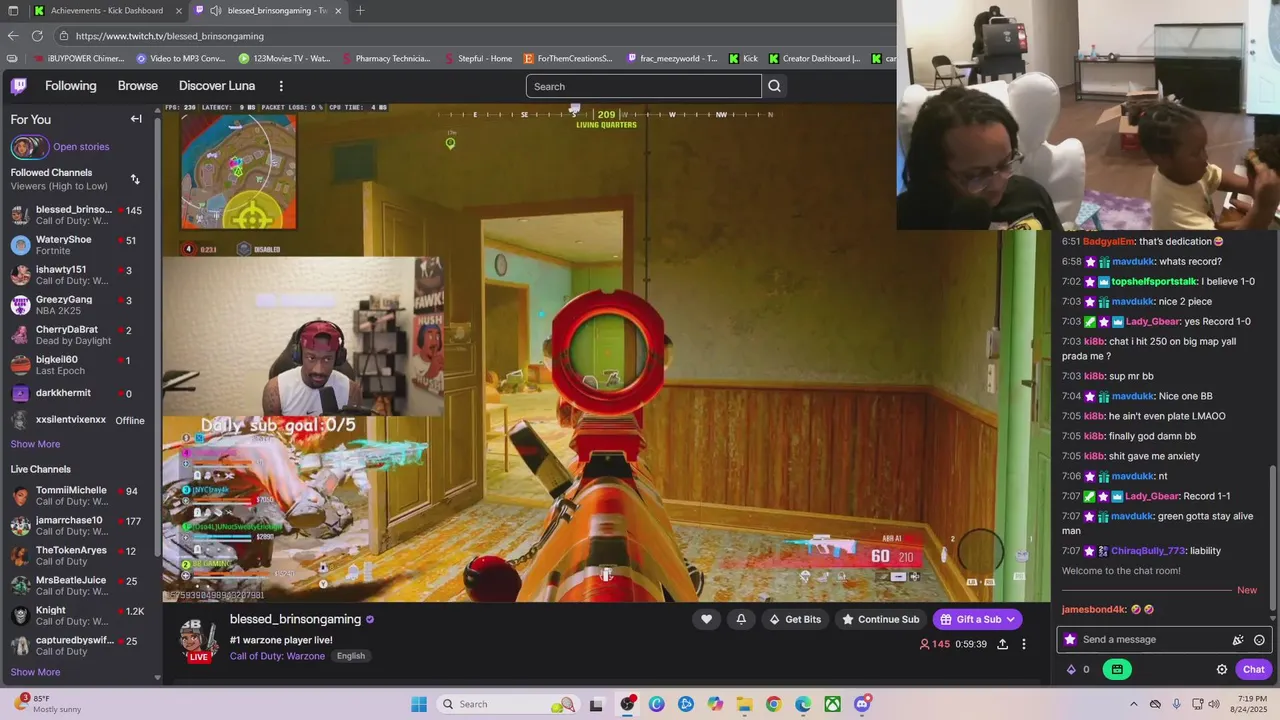Click Lady_Gbear username saying Record 1-1

click(1152, 496)
